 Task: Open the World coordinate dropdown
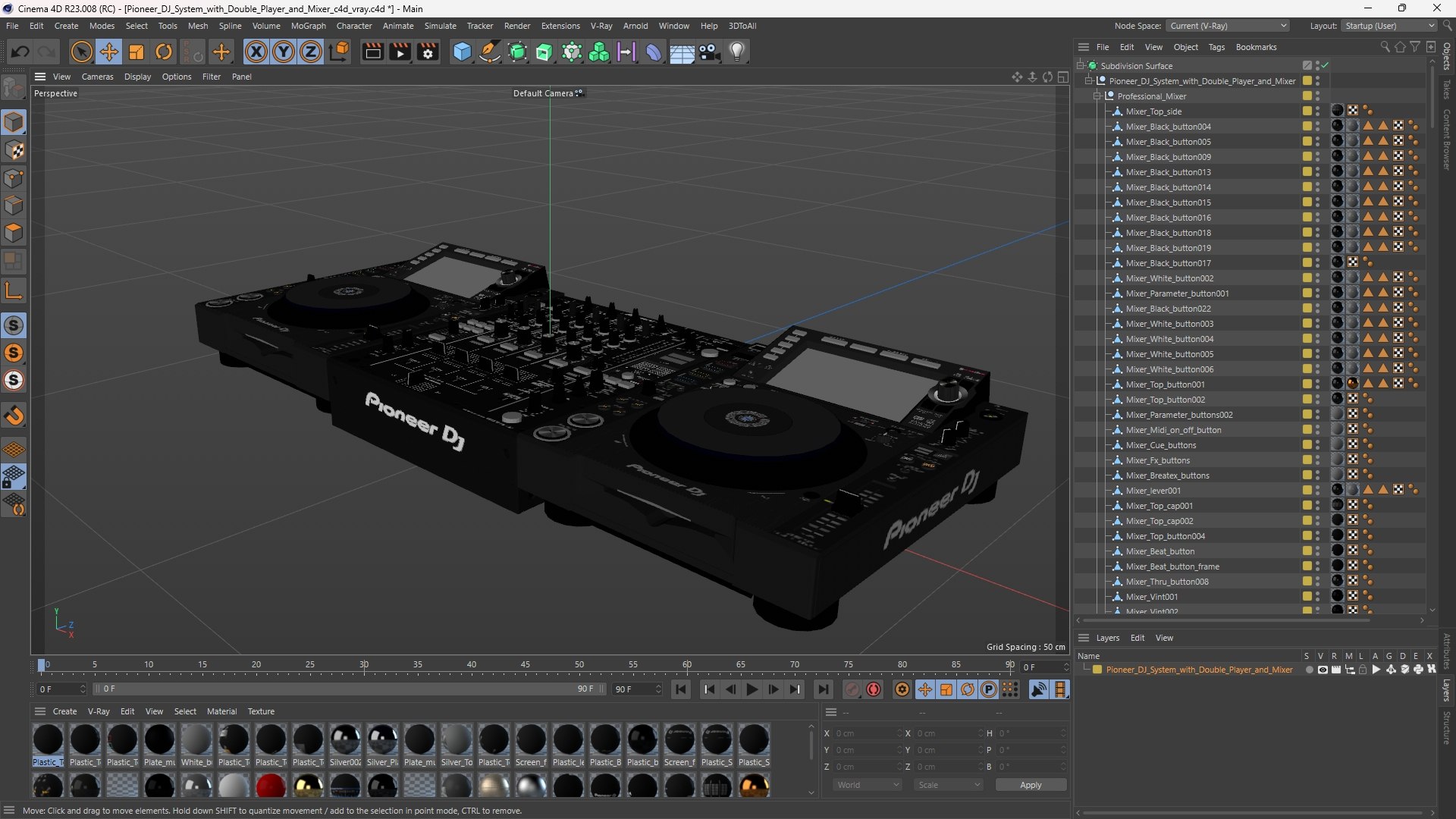click(868, 785)
